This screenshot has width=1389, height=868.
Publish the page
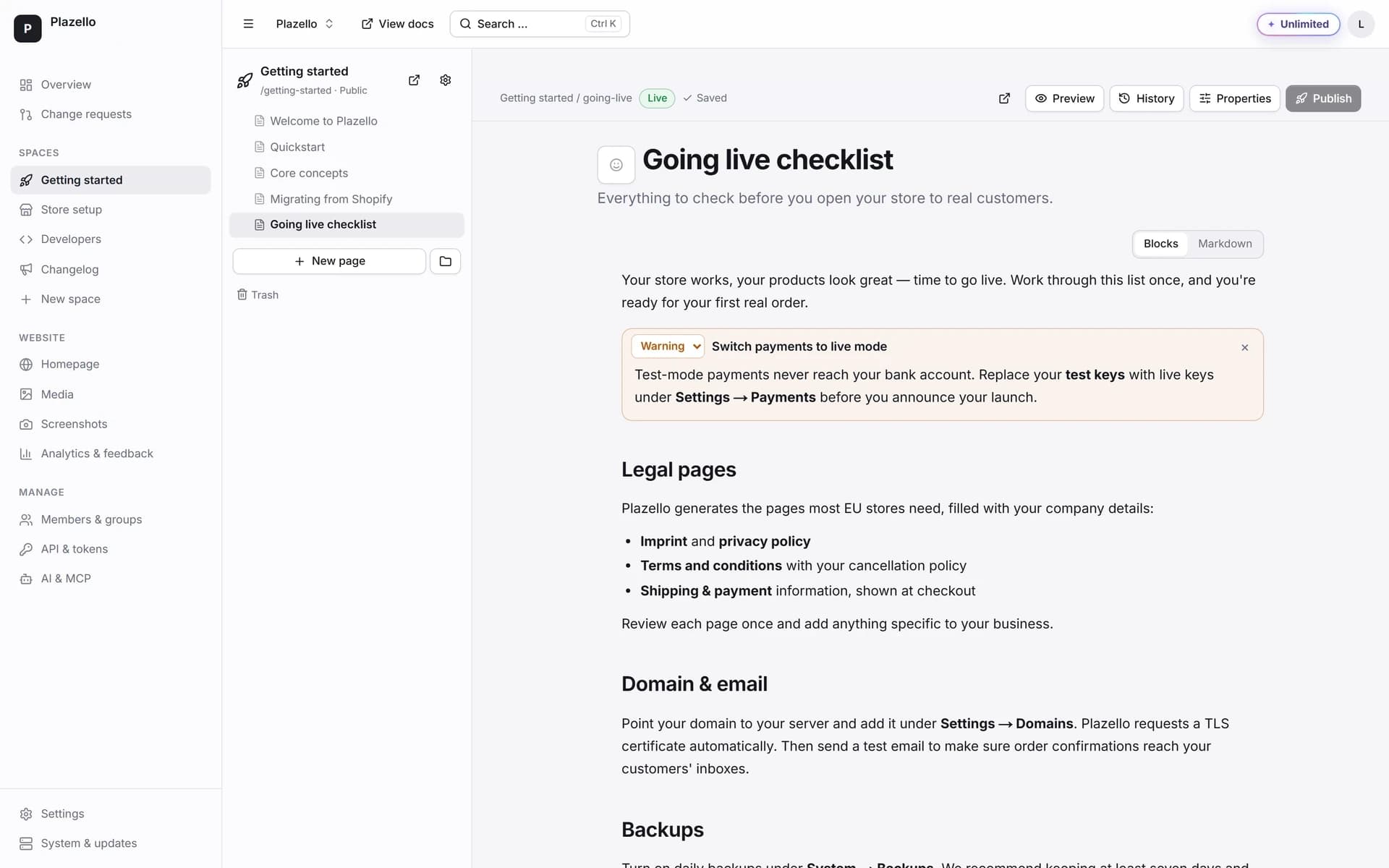pos(1323,98)
